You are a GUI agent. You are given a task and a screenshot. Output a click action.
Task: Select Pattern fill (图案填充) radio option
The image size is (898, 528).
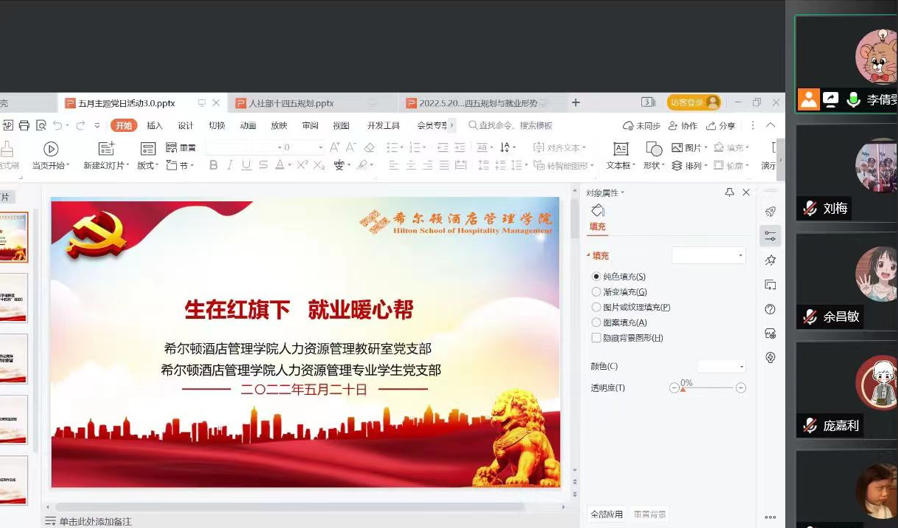[596, 322]
